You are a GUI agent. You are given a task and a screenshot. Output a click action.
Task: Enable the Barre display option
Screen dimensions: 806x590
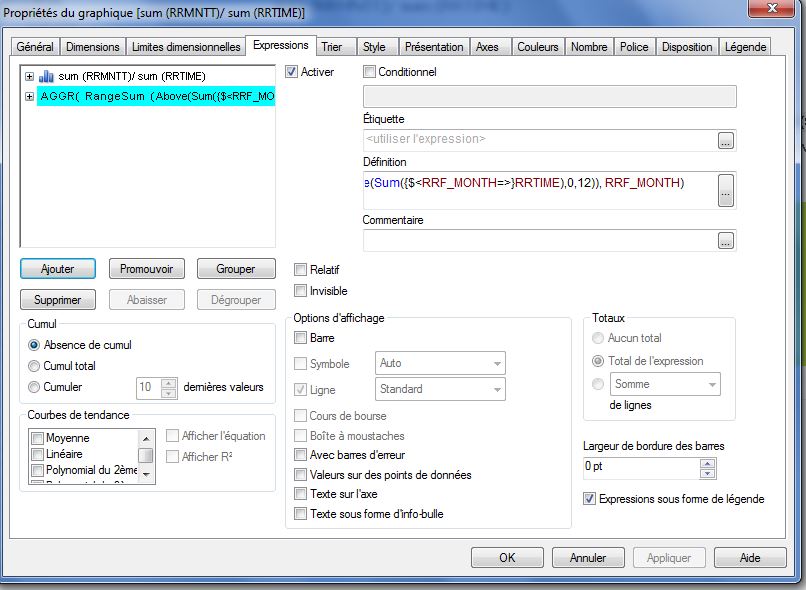(x=300, y=338)
